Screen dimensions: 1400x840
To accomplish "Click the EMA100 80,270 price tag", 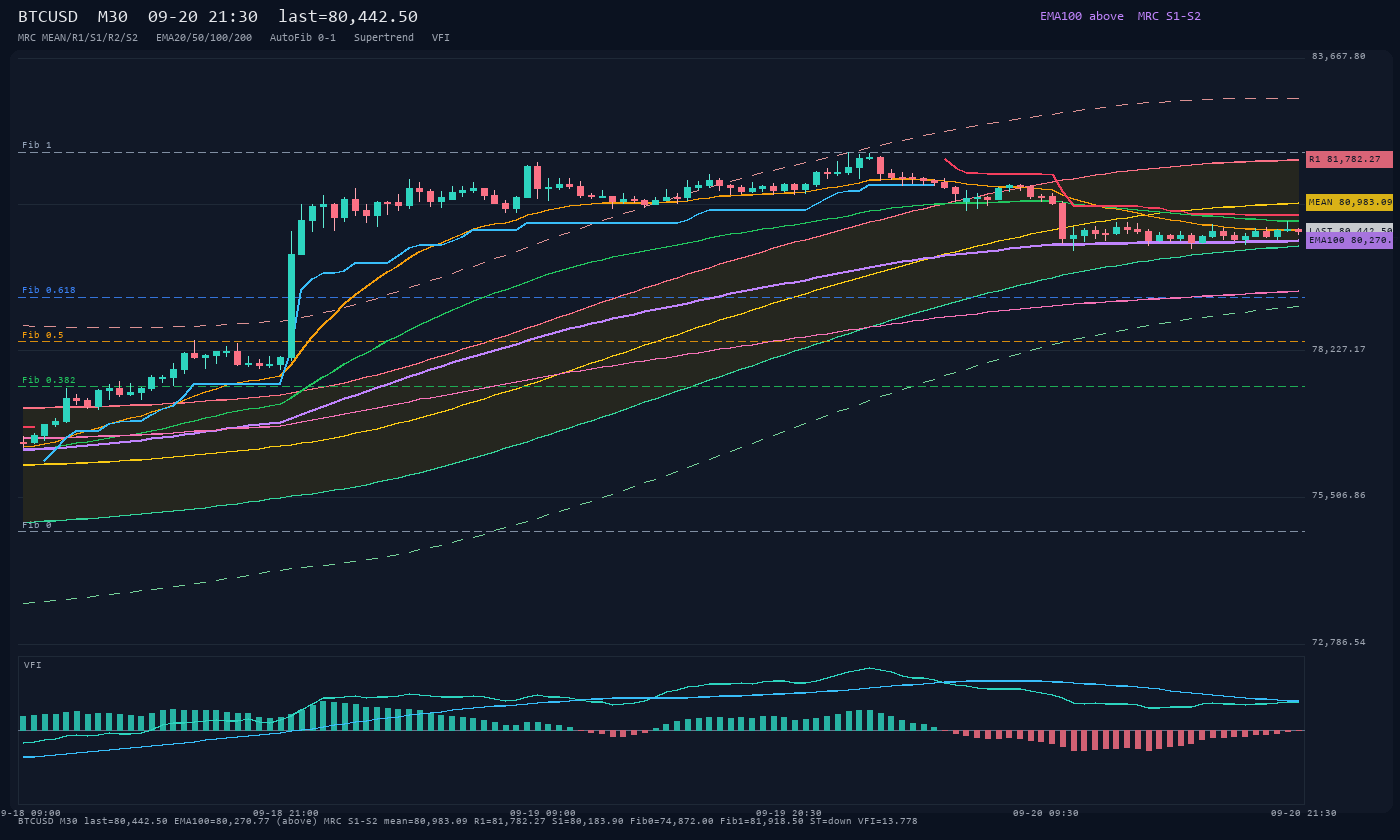I will click(x=1349, y=240).
